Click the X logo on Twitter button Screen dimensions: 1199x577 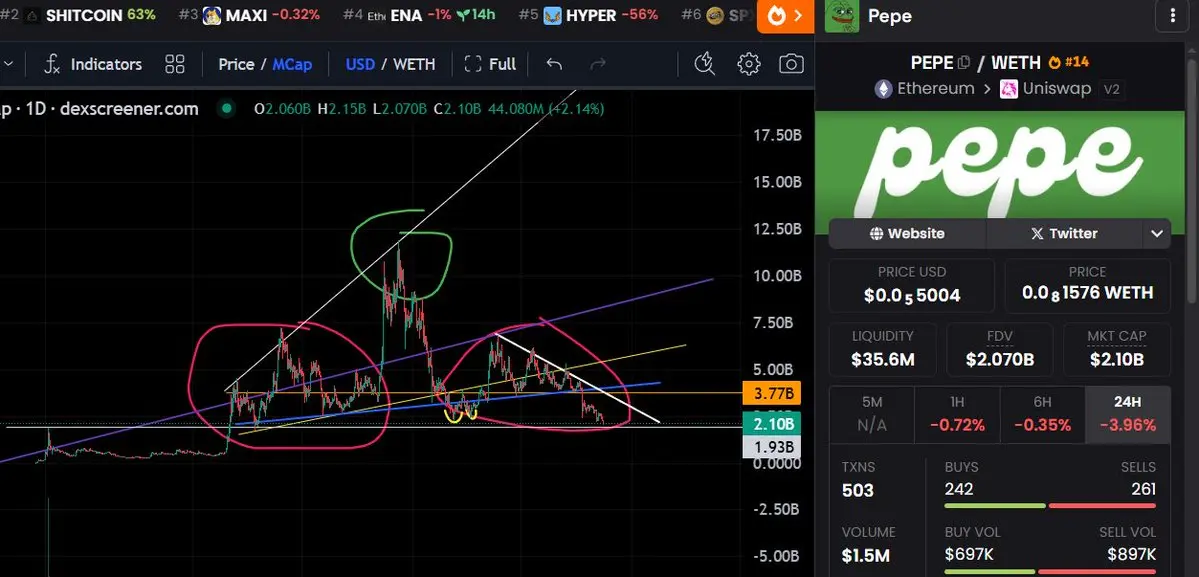coord(1037,234)
